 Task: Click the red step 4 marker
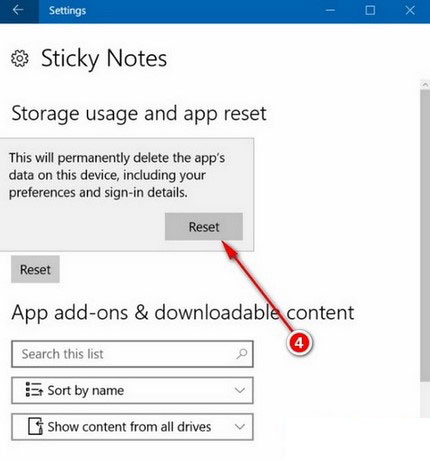pos(299,343)
